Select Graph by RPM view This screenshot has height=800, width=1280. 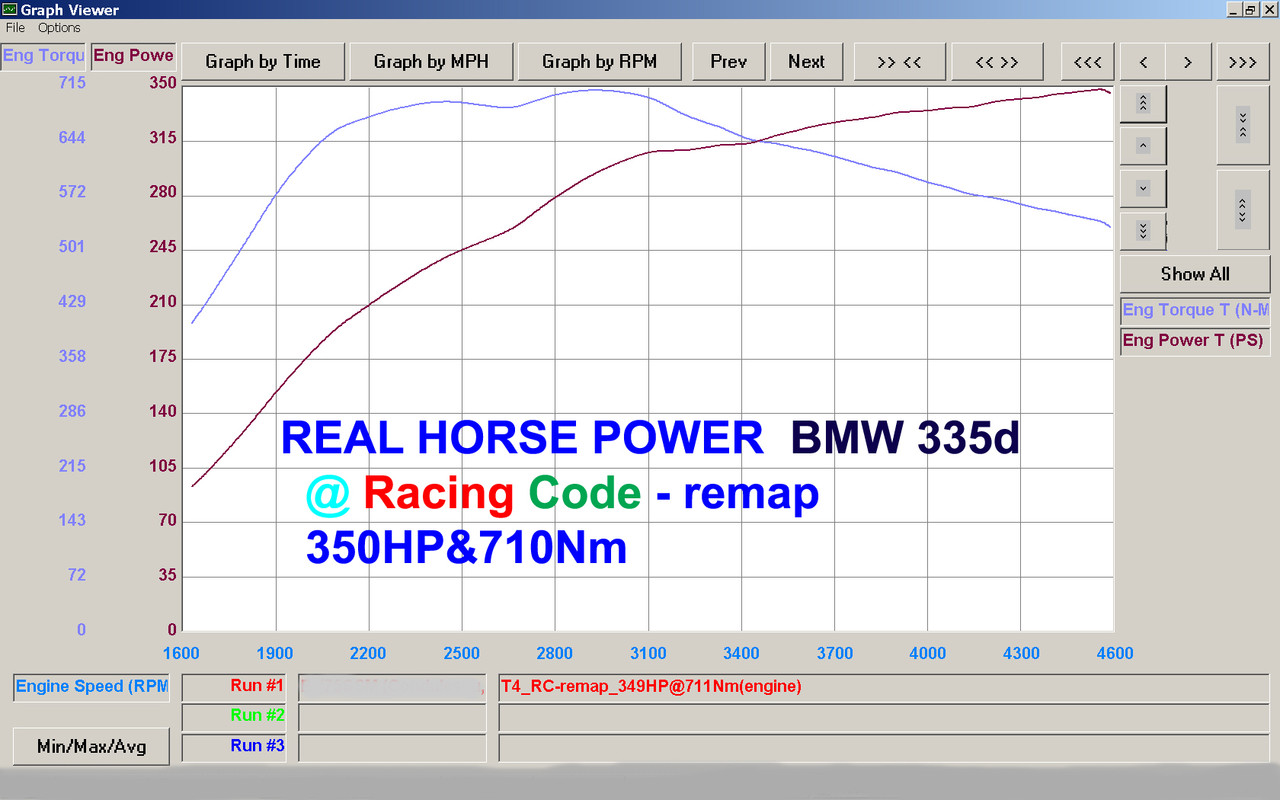click(x=599, y=62)
